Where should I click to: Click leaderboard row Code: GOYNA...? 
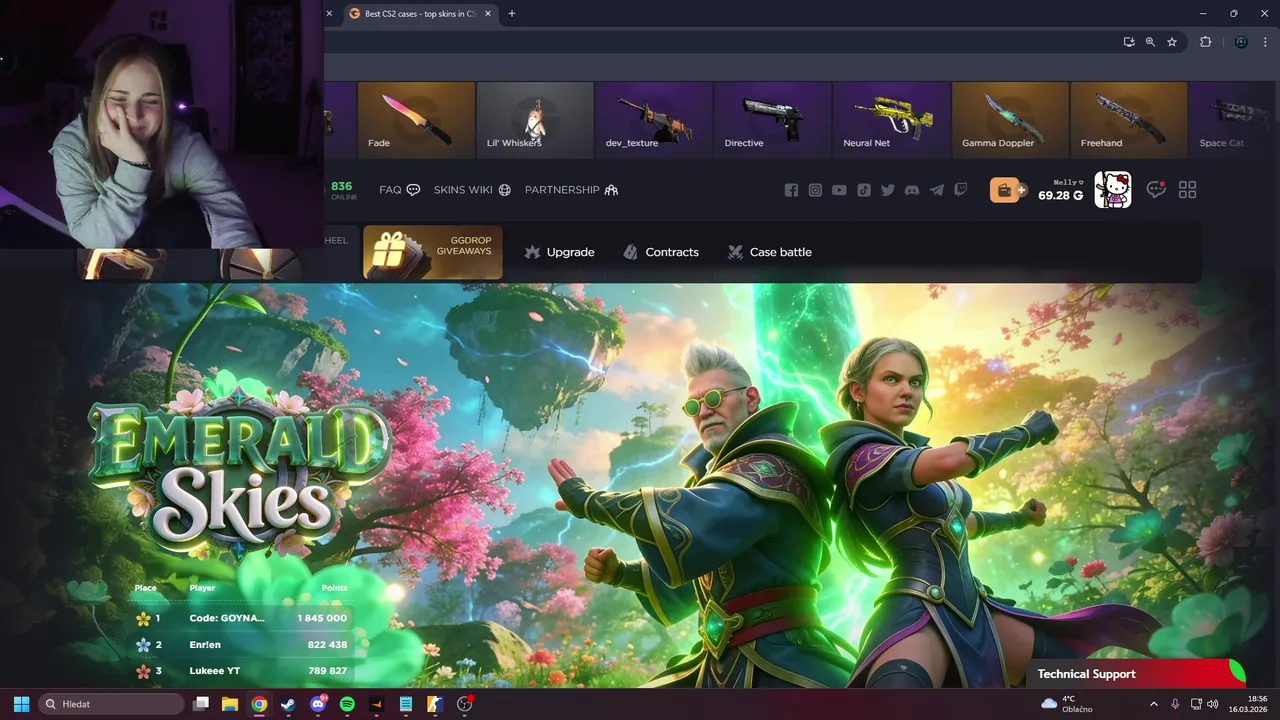coord(242,618)
